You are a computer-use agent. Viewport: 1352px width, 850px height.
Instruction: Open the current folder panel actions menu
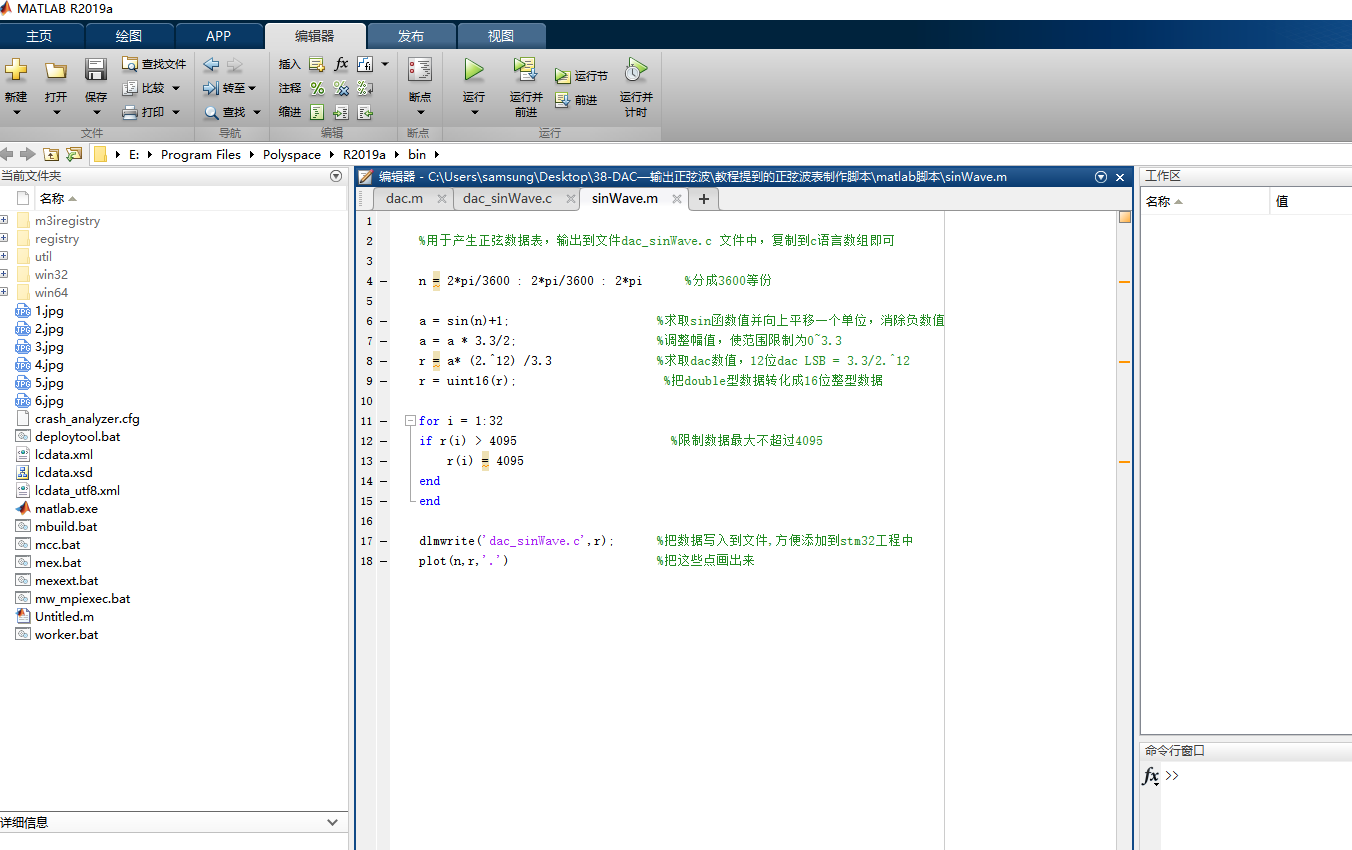(336, 176)
